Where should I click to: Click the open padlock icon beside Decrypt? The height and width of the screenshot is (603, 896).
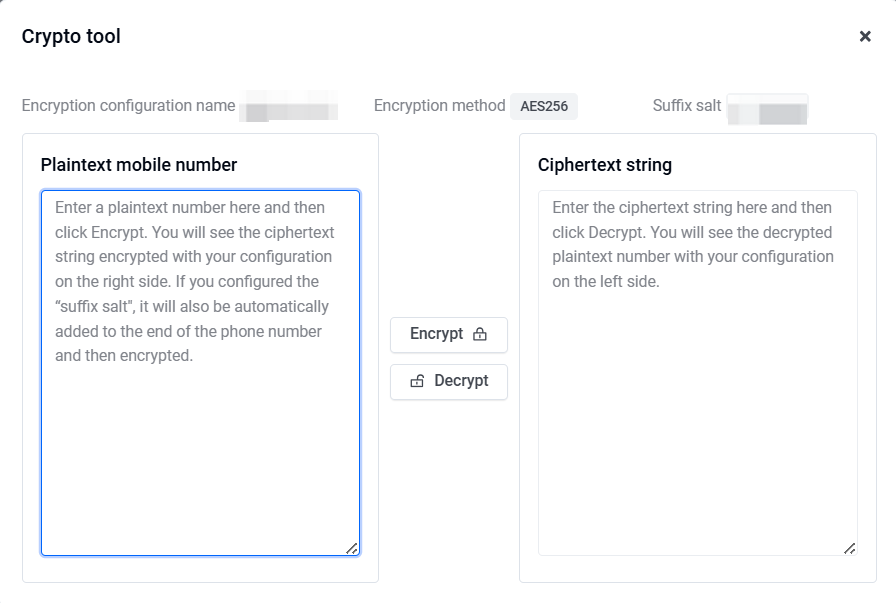418,381
